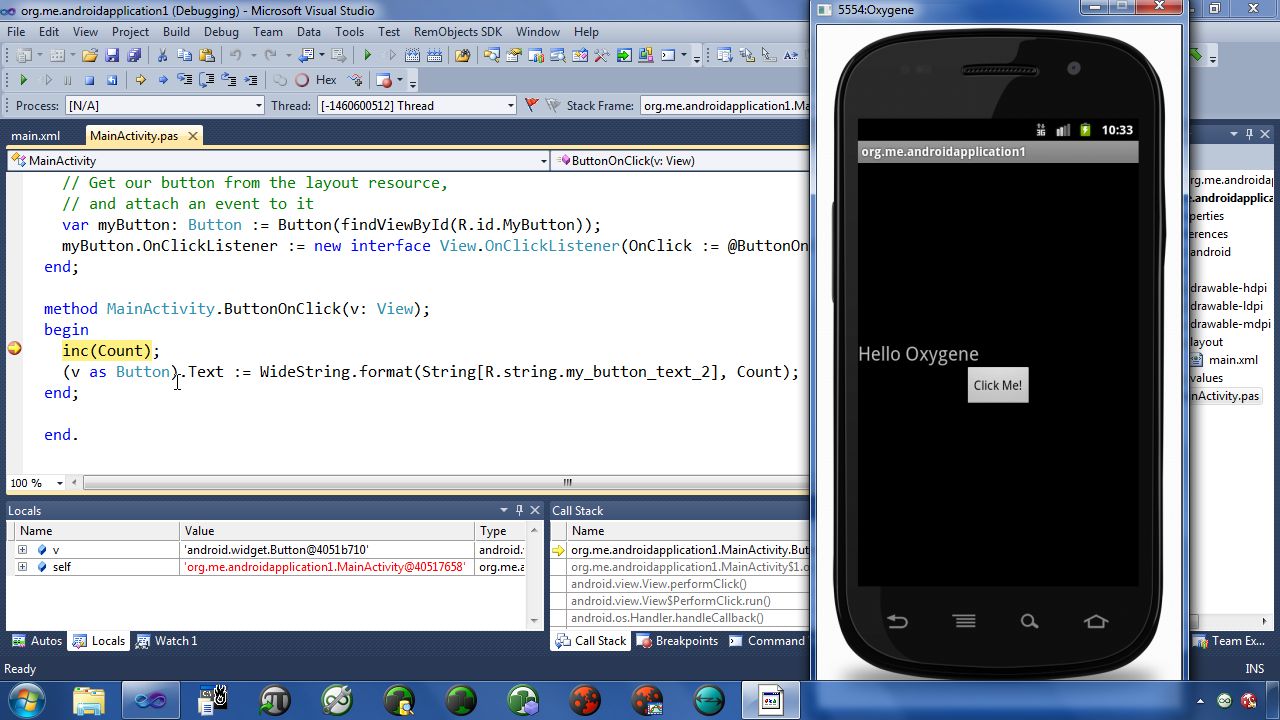Open the Thread dropdown
Image resolution: width=1280 pixels, height=720 pixels.
[x=510, y=105]
